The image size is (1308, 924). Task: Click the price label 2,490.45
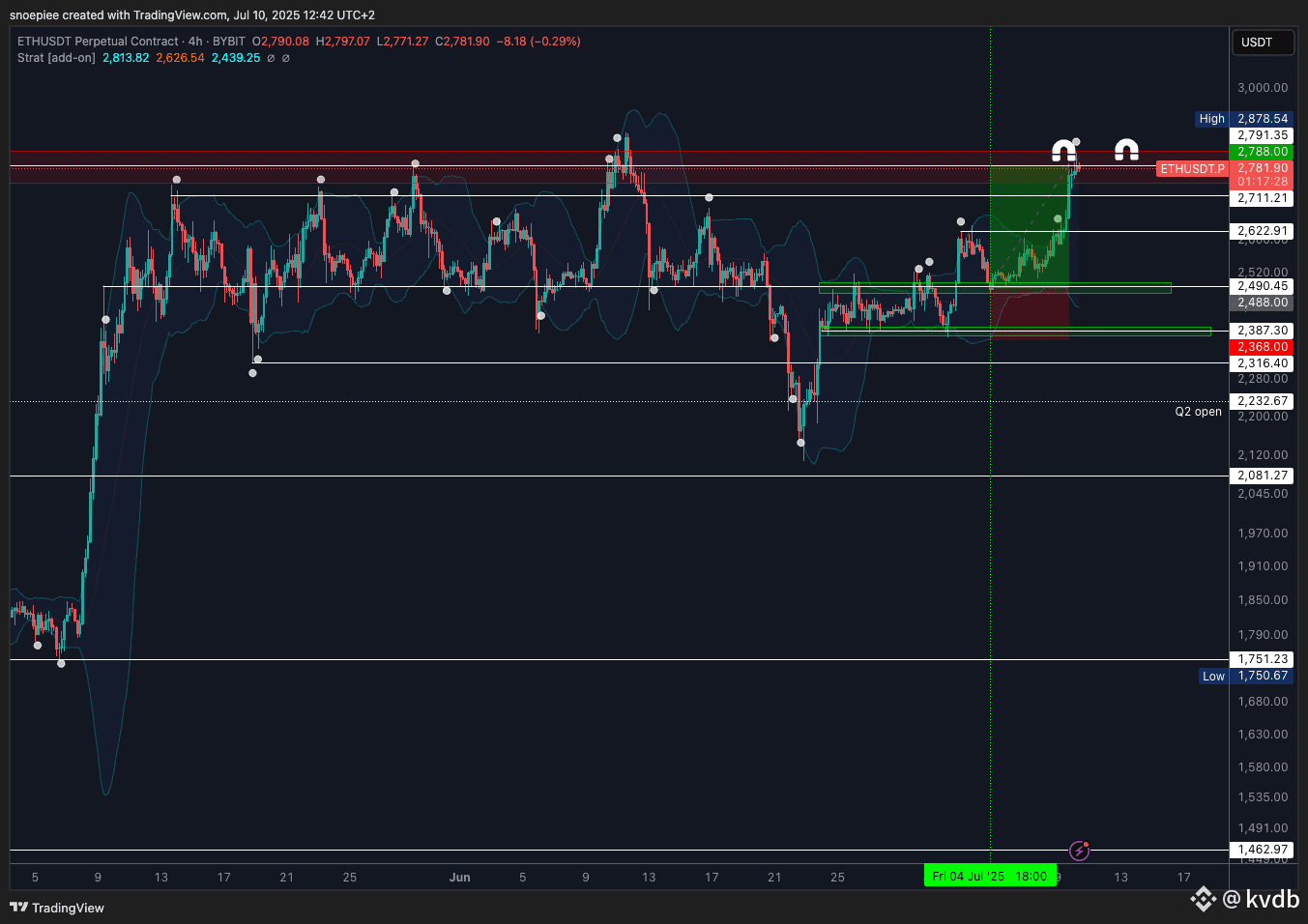(x=1263, y=286)
